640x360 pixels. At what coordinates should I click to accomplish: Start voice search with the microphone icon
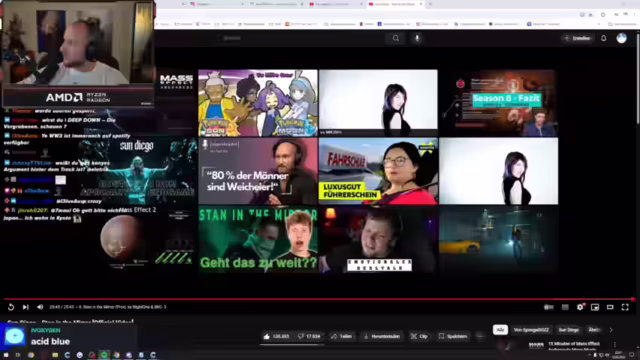(x=417, y=38)
